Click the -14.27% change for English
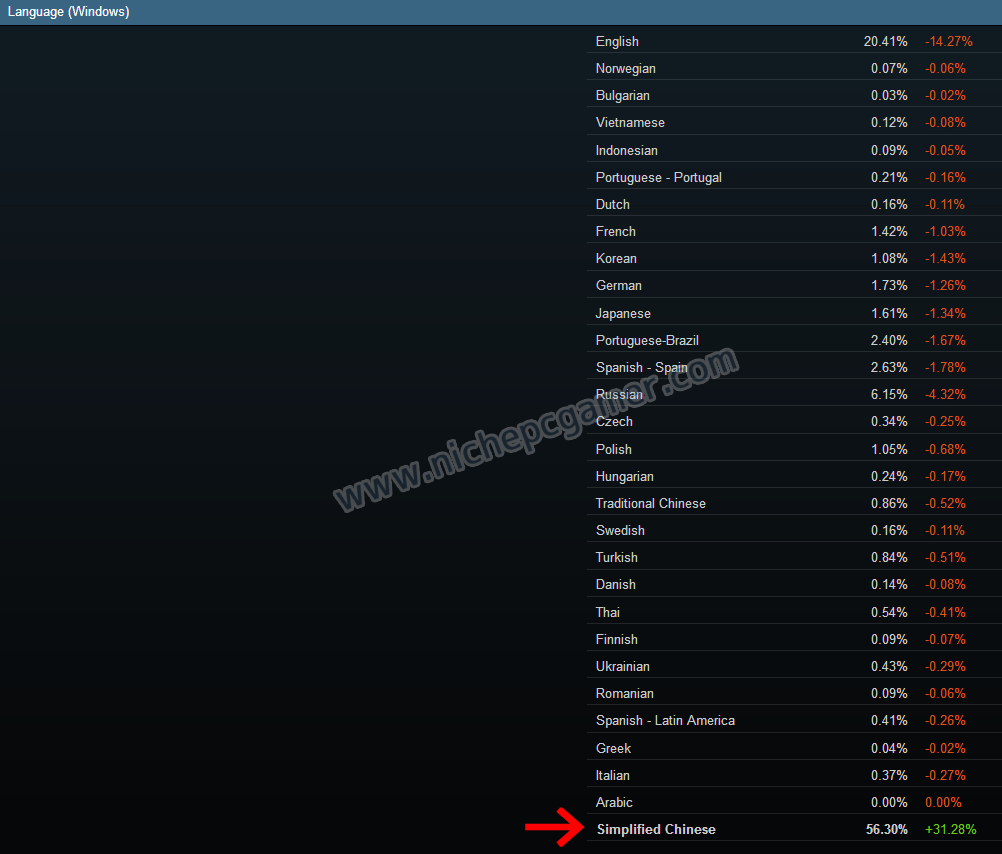 (949, 41)
